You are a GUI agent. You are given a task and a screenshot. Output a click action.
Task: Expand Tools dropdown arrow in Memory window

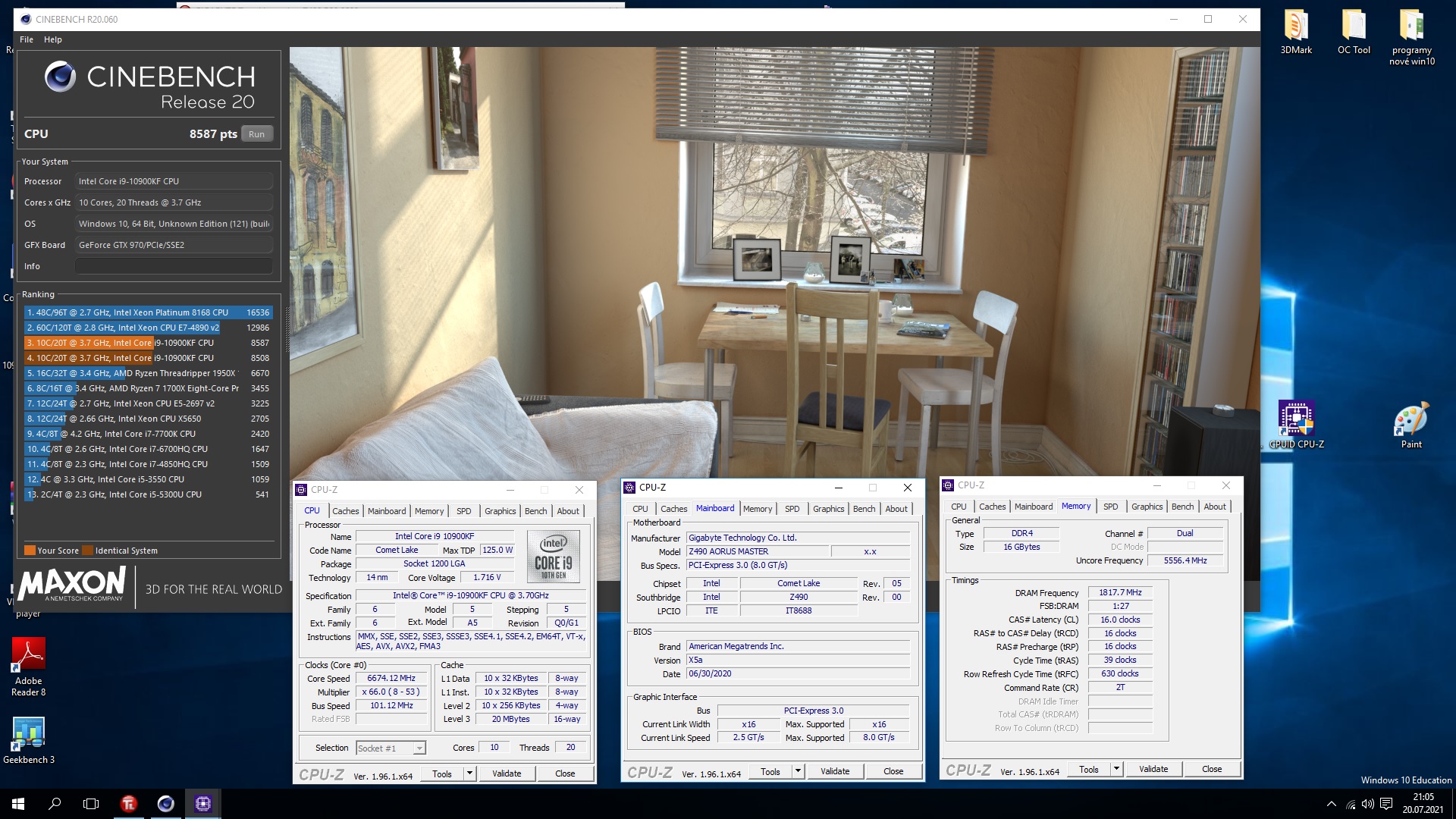pos(1116,770)
